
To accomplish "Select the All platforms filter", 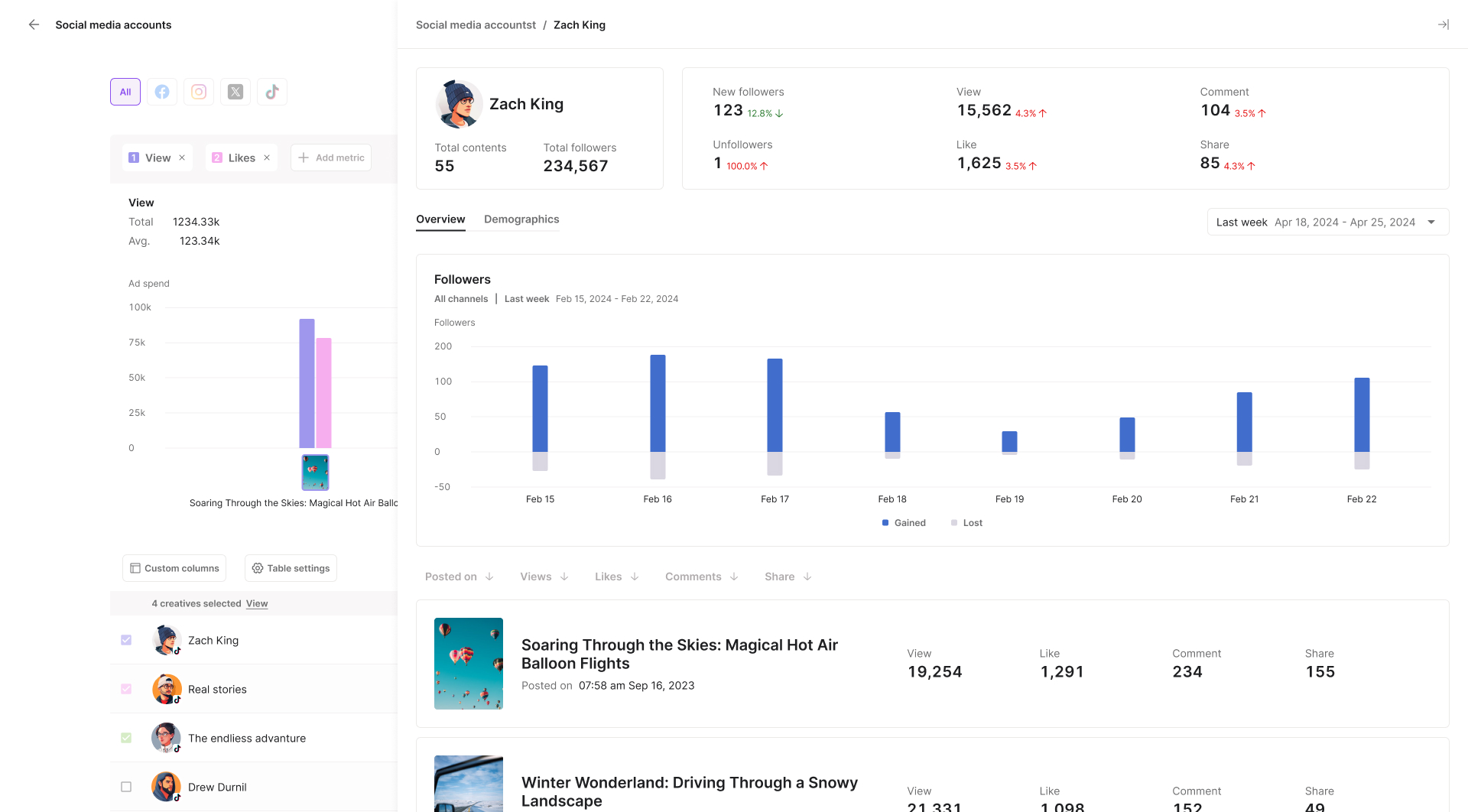I will [x=125, y=92].
